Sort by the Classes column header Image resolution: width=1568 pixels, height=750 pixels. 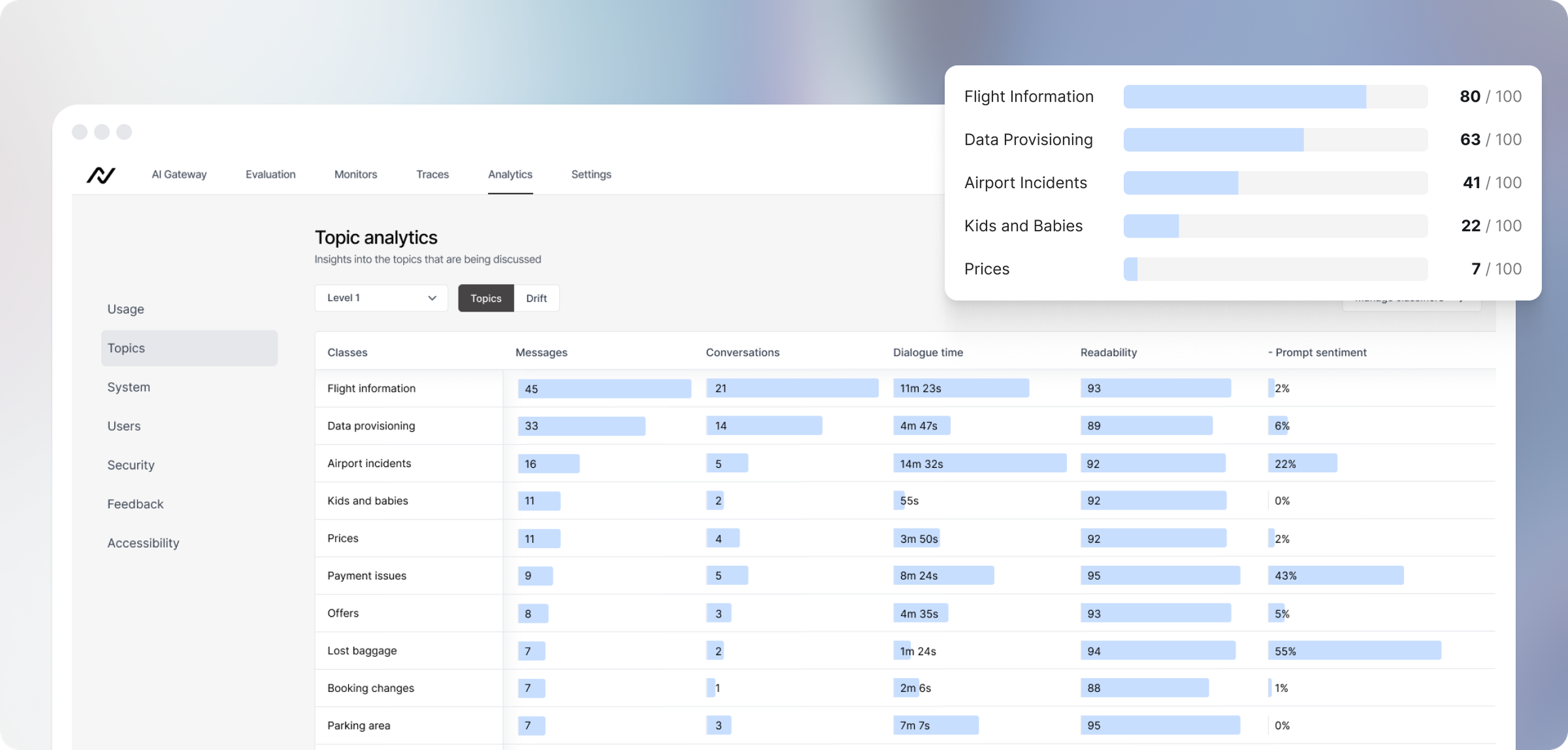coord(347,352)
